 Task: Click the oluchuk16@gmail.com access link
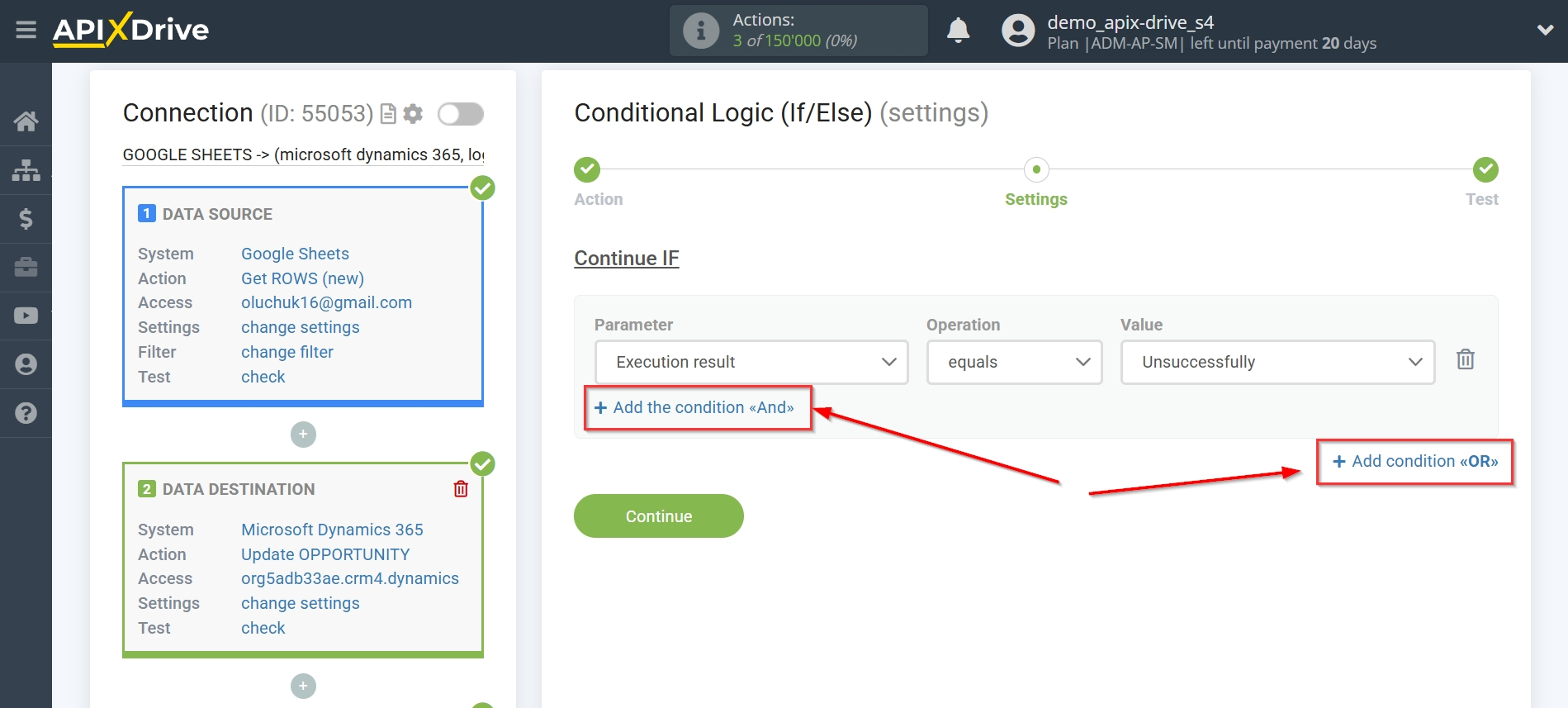pyautogui.click(x=326, y=302)
